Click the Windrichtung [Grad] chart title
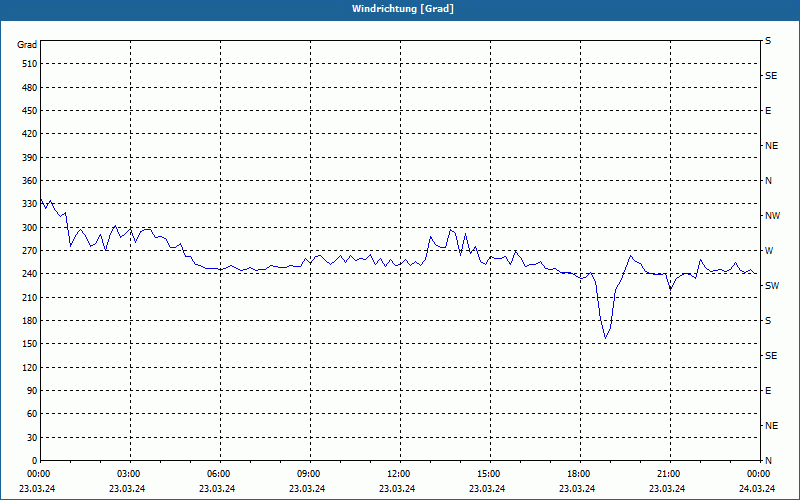The image size is (800, 500). (403, 9)
